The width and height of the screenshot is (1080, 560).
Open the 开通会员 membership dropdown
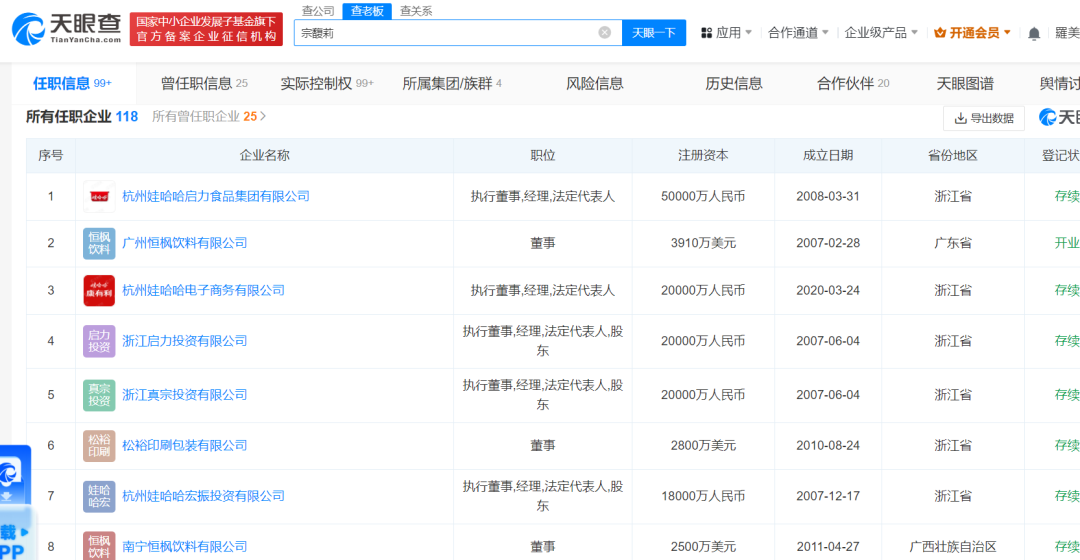(x=972, y=33)
